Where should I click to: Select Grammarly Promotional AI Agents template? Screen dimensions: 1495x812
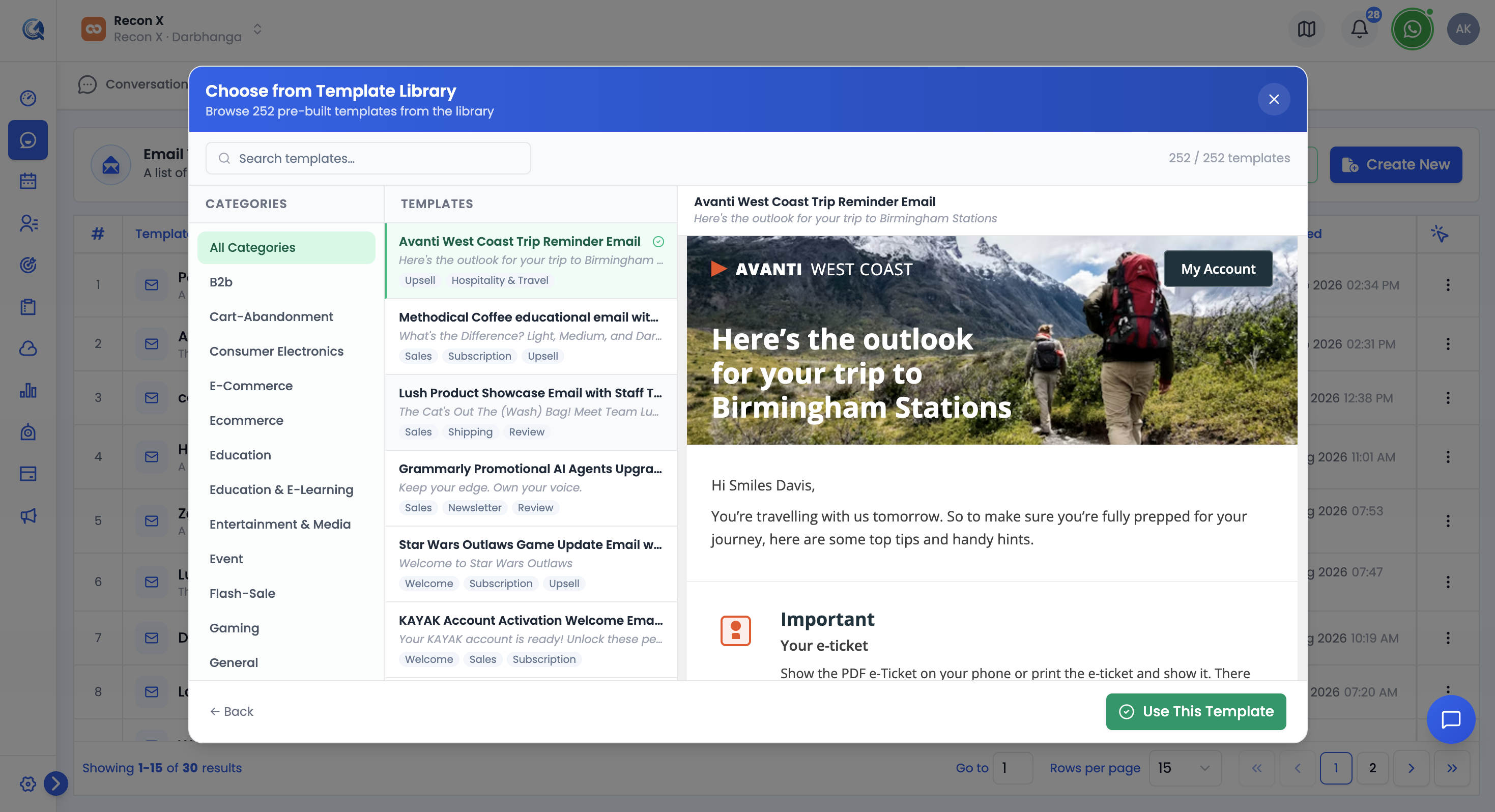click(530, 488)
